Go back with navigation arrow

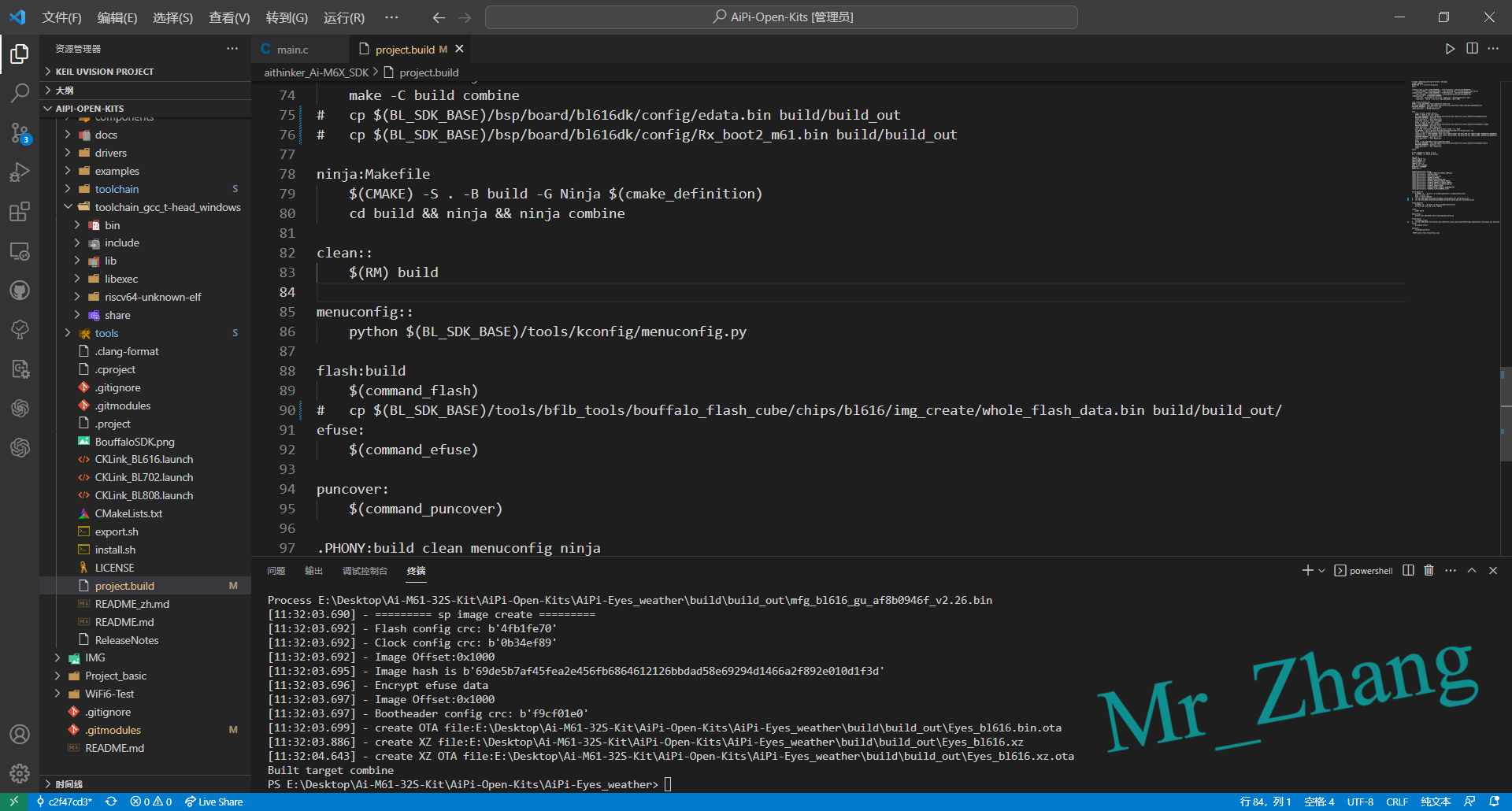click(x=439, y=17)
